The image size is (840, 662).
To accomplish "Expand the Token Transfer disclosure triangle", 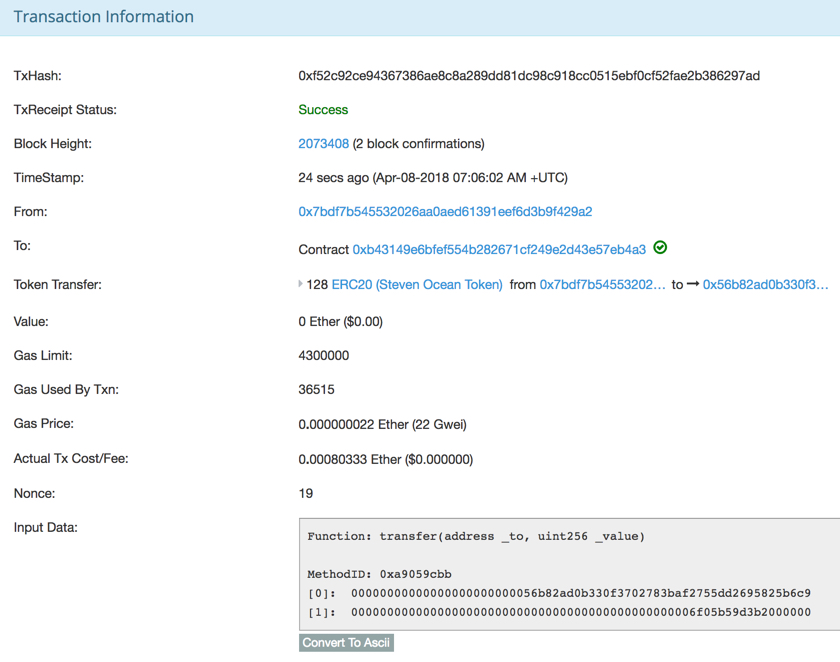I will 301,285.
